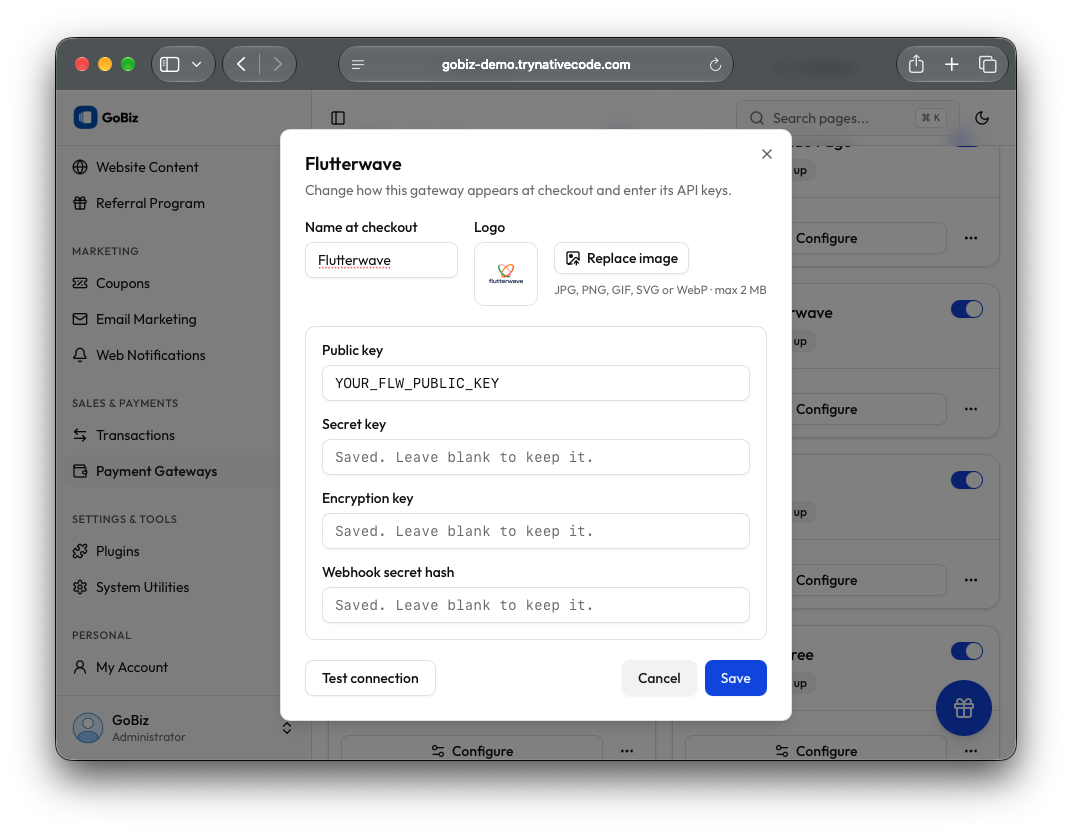Click the GoBiz Administrator avatar
Viewport: 1072px width, 834px height.
(x=88, y=728)
